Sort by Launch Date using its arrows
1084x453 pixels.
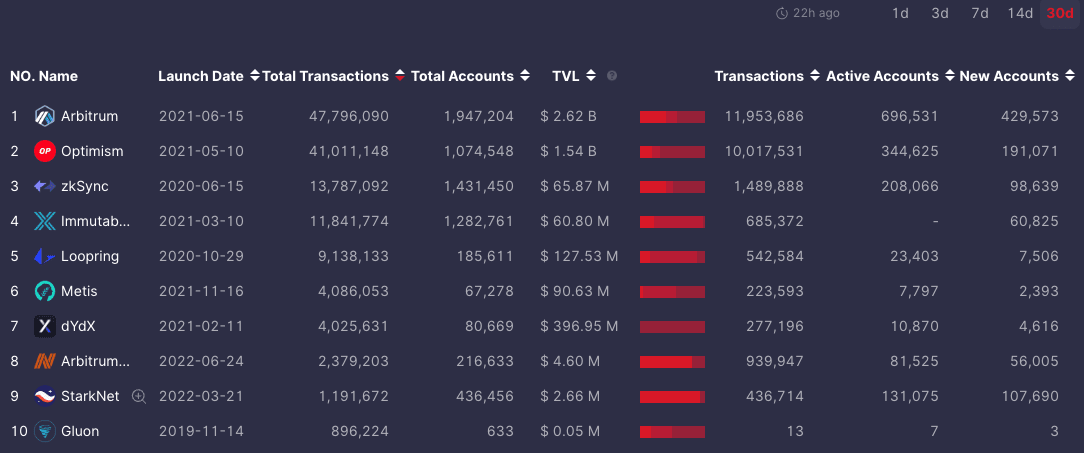[255, 76]
